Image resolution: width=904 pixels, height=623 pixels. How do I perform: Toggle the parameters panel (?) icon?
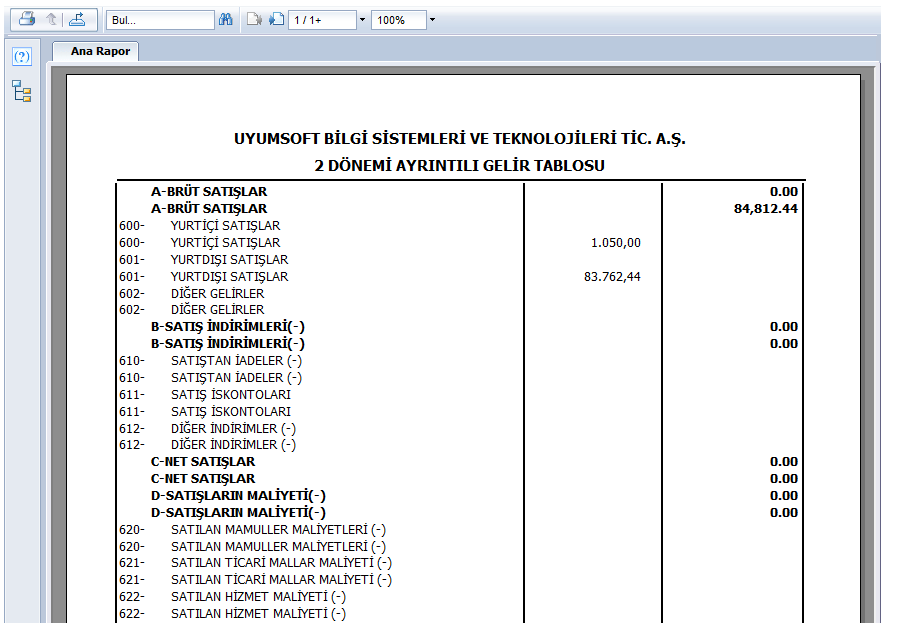tap(21, 57)
